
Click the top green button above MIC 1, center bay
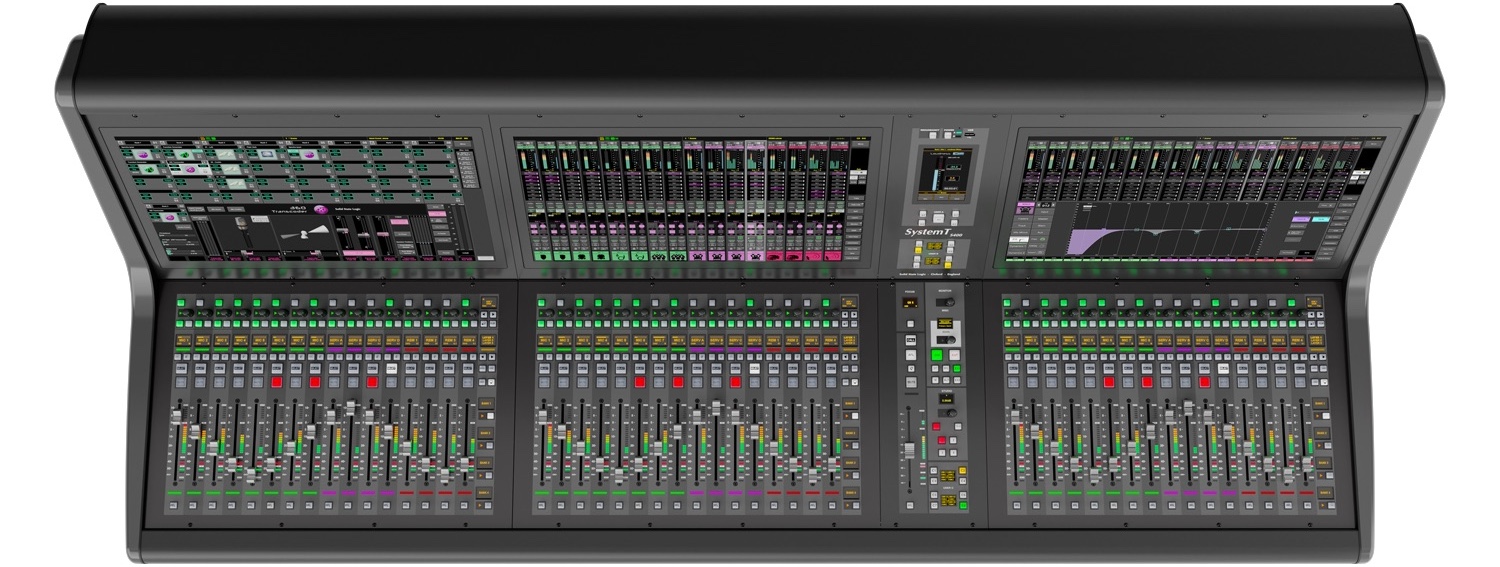point(542,302)
